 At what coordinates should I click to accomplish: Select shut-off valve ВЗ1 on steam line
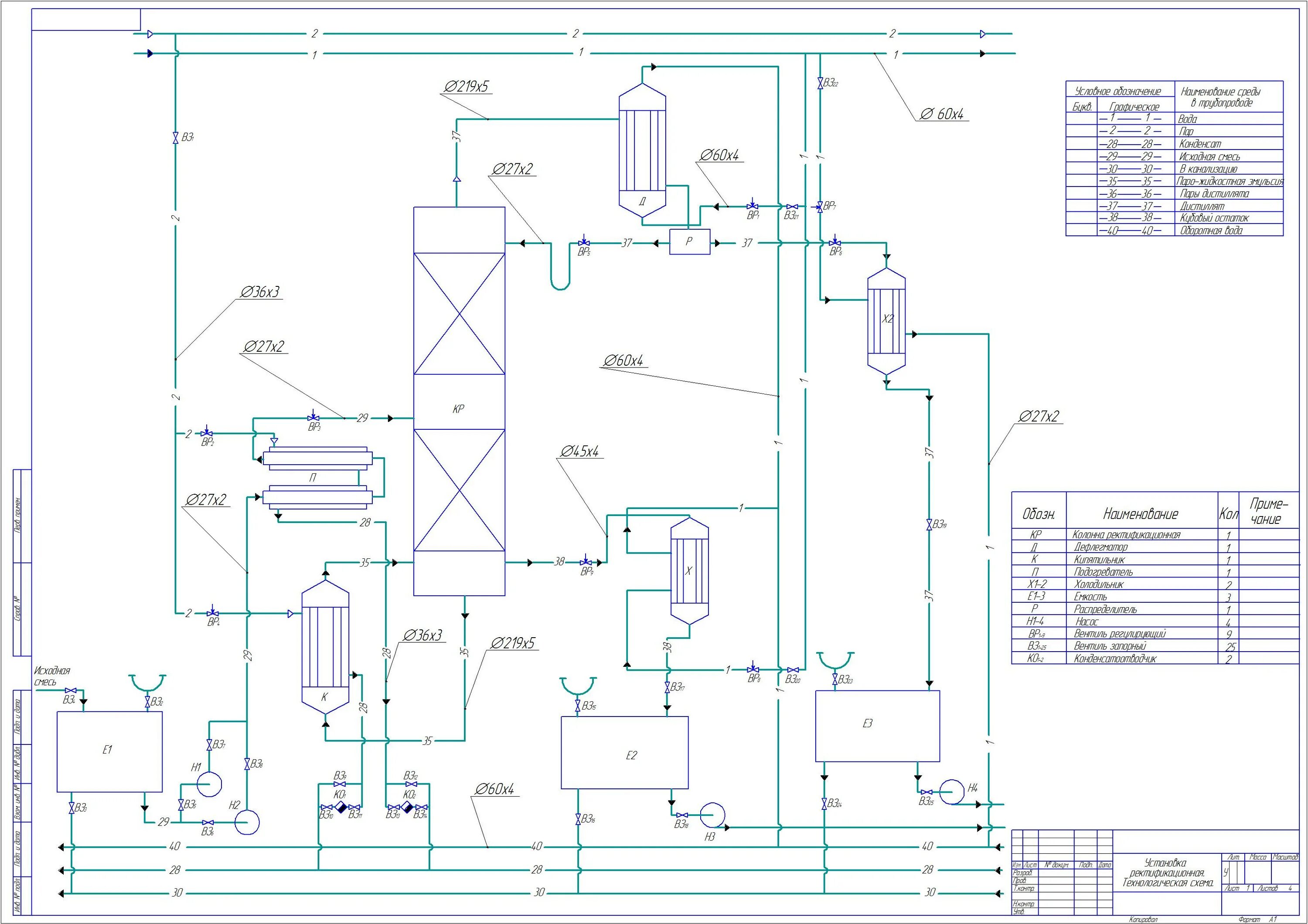click(175, 138)
